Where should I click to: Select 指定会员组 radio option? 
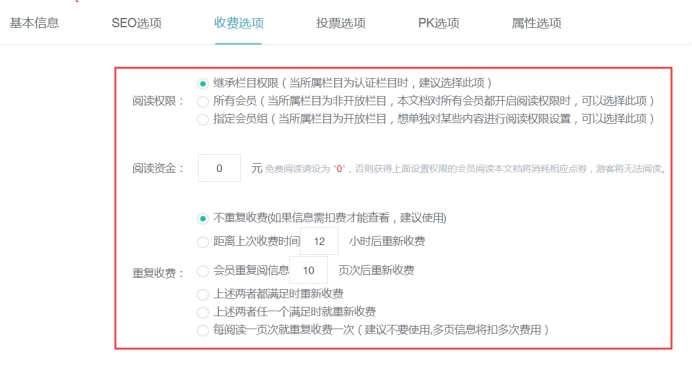tap(203, 120)
